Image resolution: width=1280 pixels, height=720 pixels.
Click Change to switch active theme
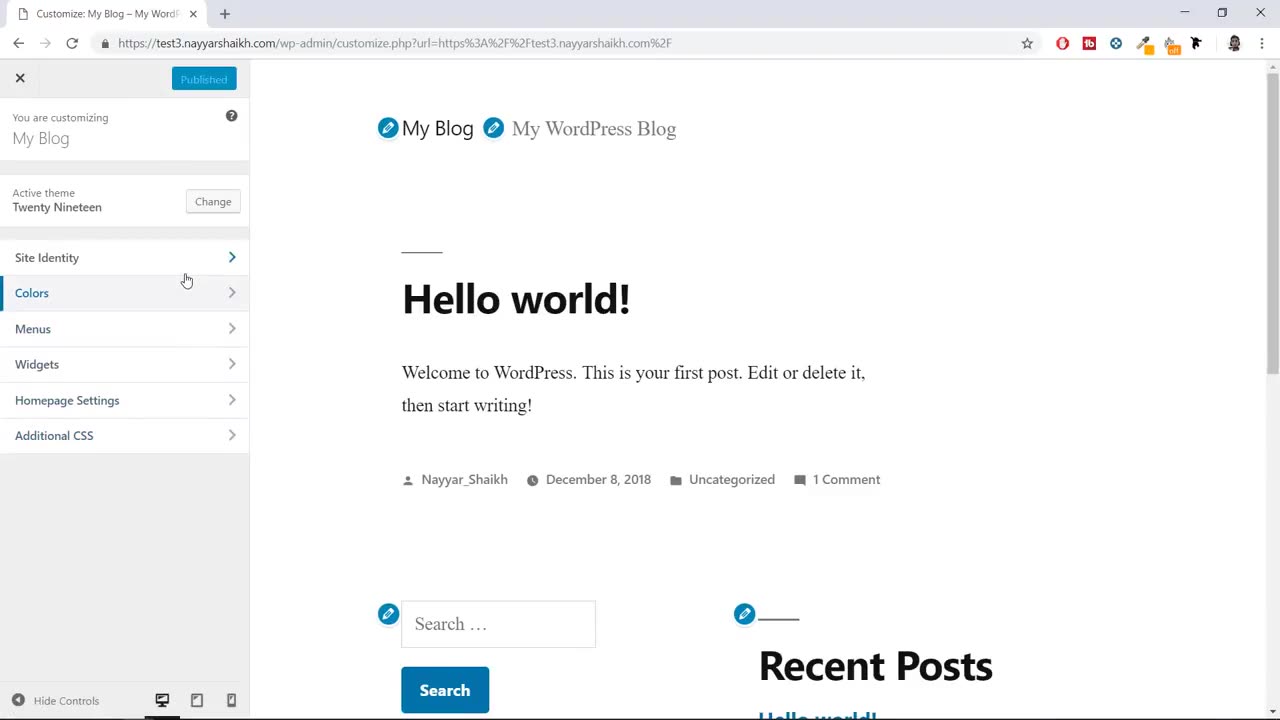coord(213,202)
